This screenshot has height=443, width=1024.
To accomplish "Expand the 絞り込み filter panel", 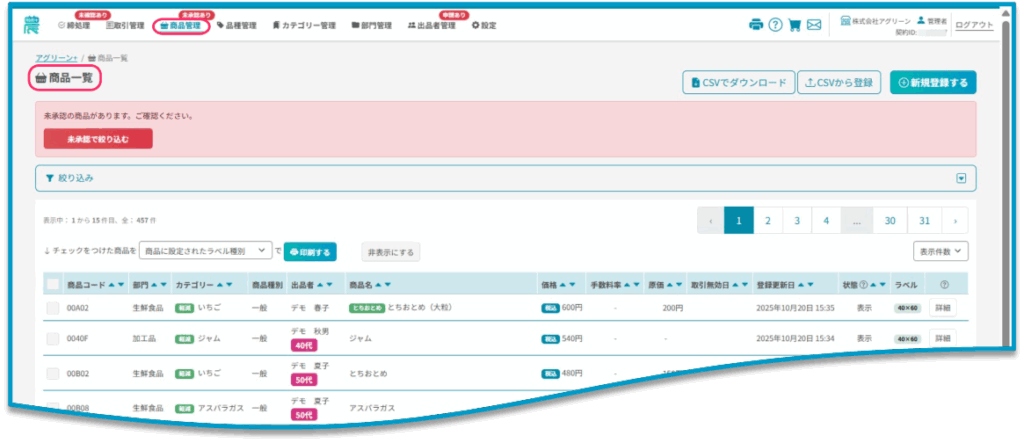I will [x=960, y=178].
